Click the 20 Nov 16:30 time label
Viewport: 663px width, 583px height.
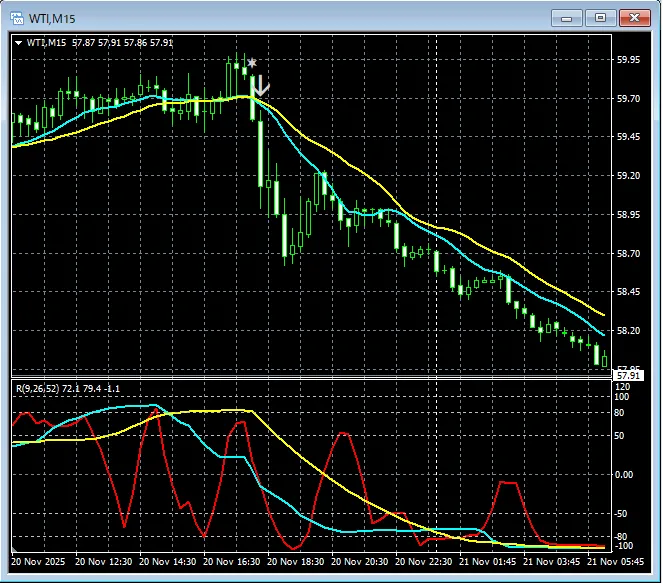point(232,562)
